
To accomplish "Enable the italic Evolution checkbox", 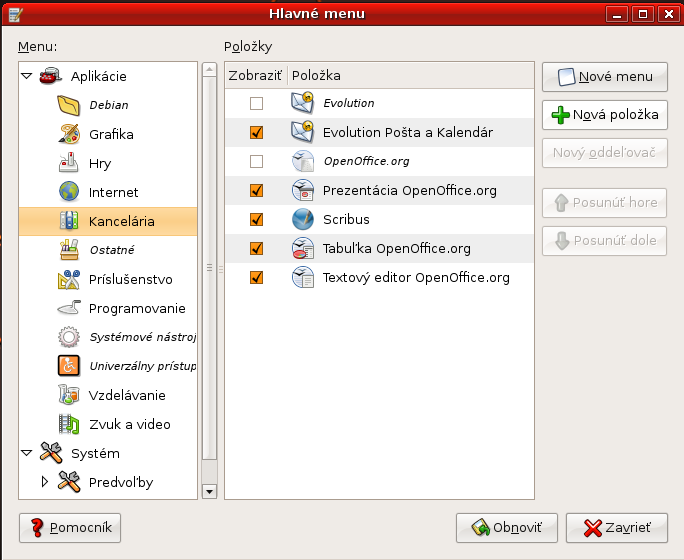I will 256,103.
